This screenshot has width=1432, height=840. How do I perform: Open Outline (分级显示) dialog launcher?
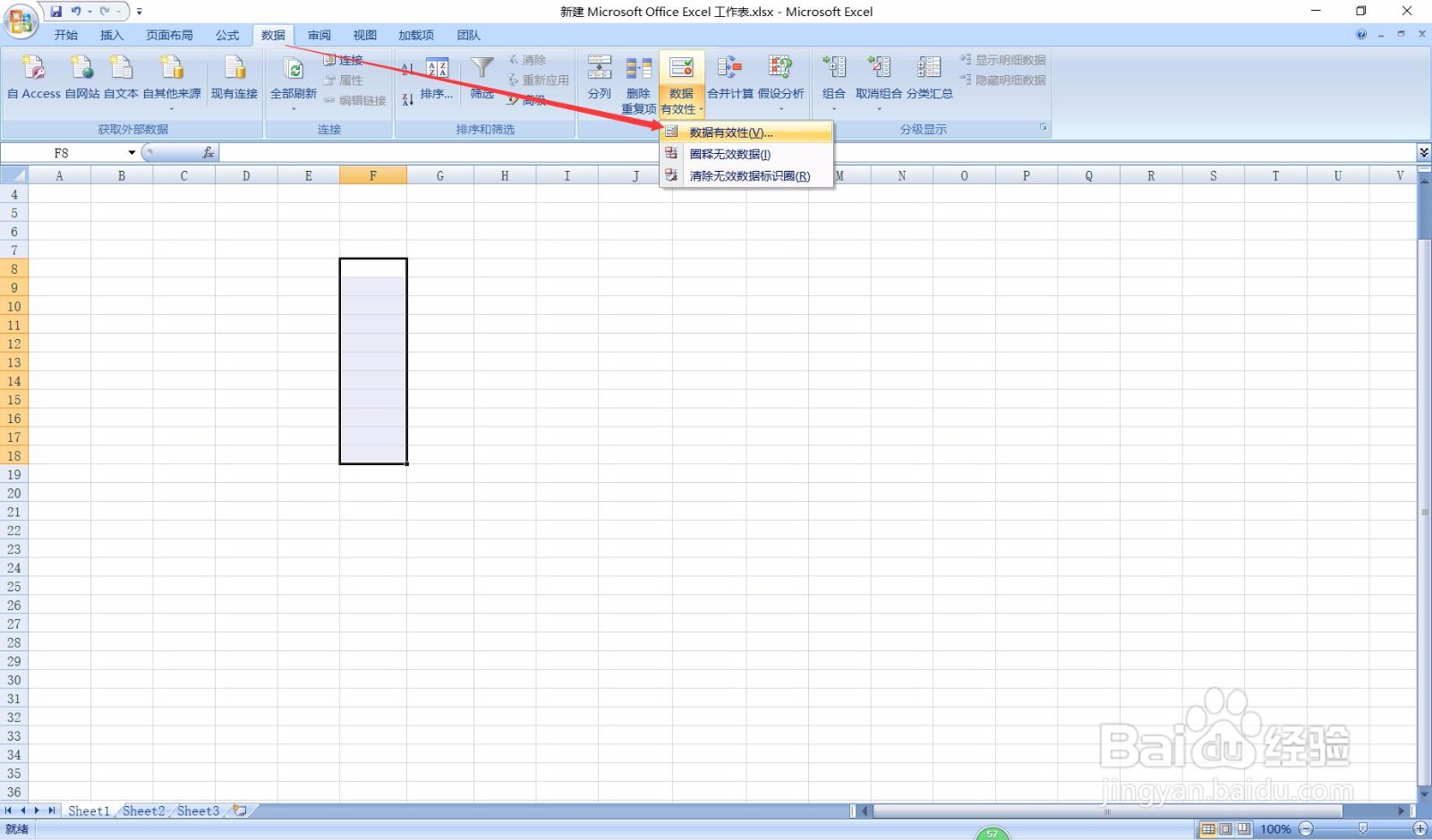pyautogui.click(x=1043, y=128)
